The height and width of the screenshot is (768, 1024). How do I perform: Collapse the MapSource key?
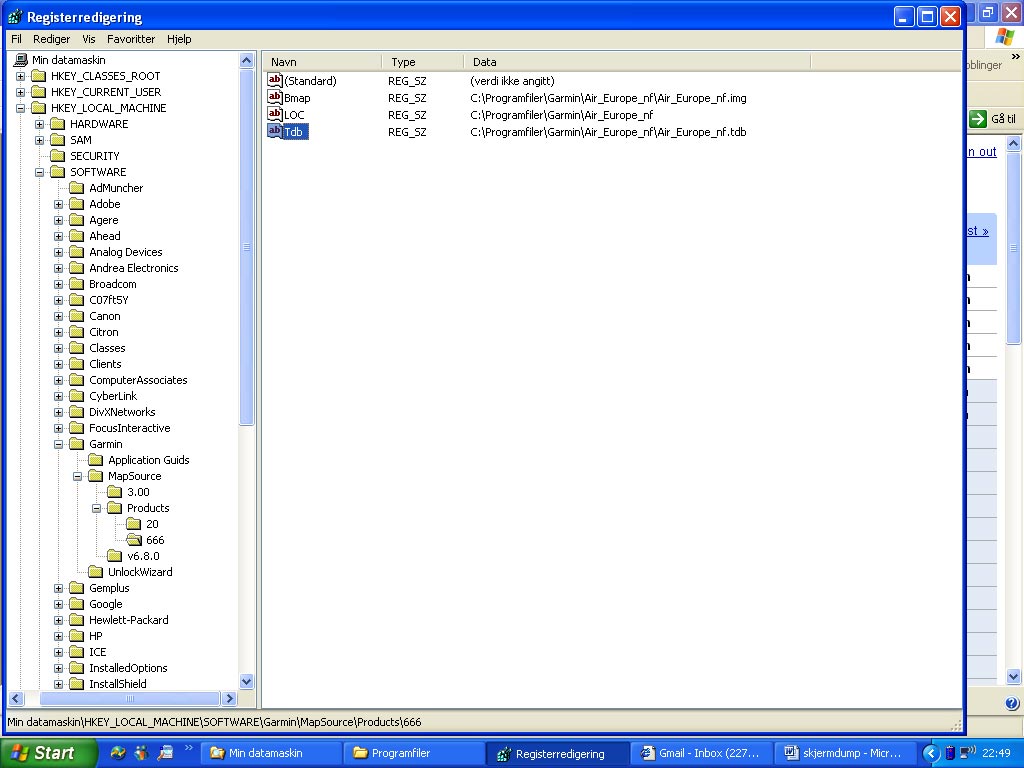(x=77, y=476)
